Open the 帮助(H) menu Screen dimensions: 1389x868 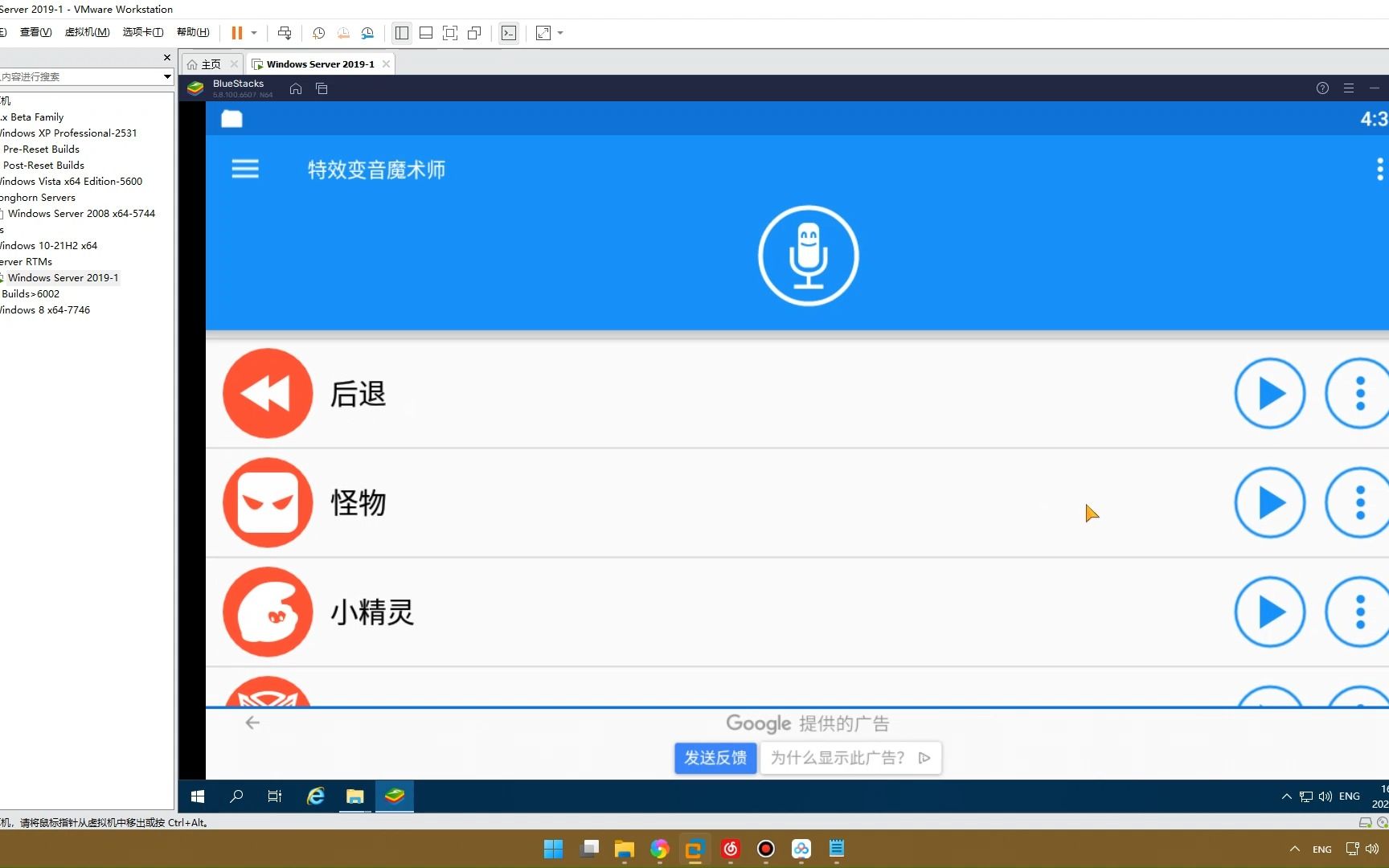193,32
